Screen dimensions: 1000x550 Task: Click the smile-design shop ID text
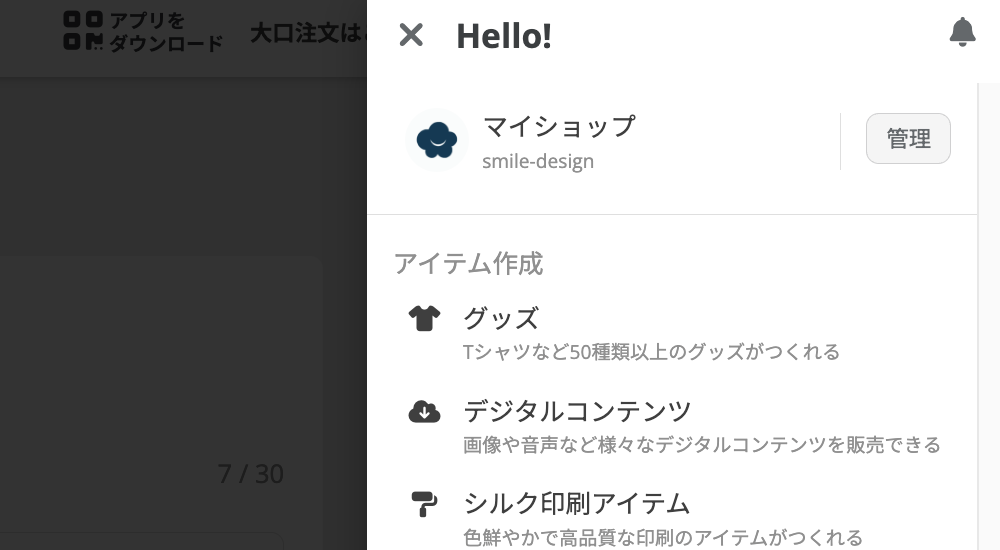click(538, 161)
